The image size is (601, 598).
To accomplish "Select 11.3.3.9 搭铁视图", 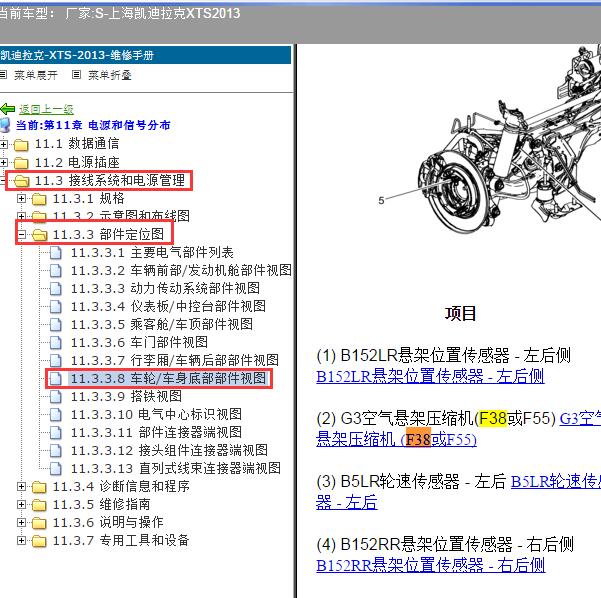I will pyautogui.click(x=126, y=396).
